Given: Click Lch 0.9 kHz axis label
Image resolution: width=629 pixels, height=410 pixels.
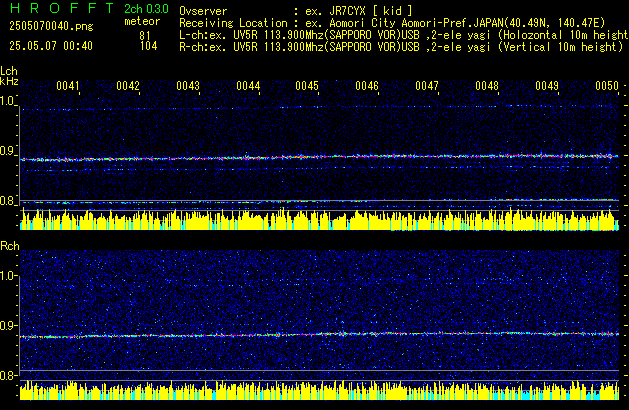Looking at the screenshot, I should point(8,151).
